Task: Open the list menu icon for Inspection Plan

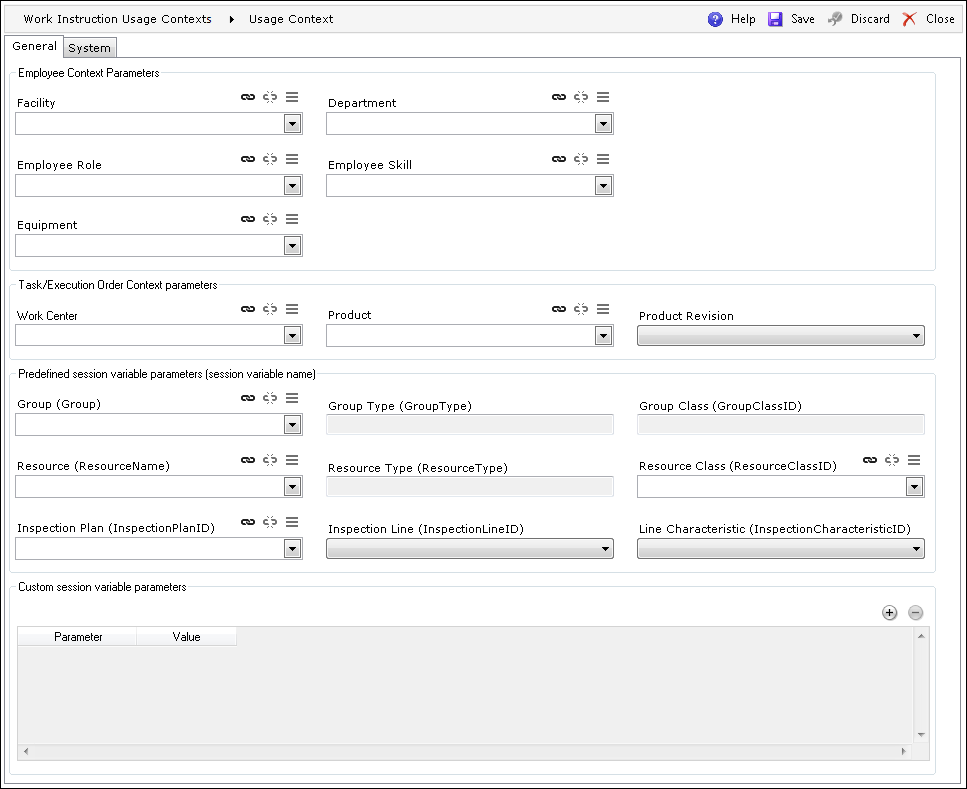Action: click(x=292, y=523)
